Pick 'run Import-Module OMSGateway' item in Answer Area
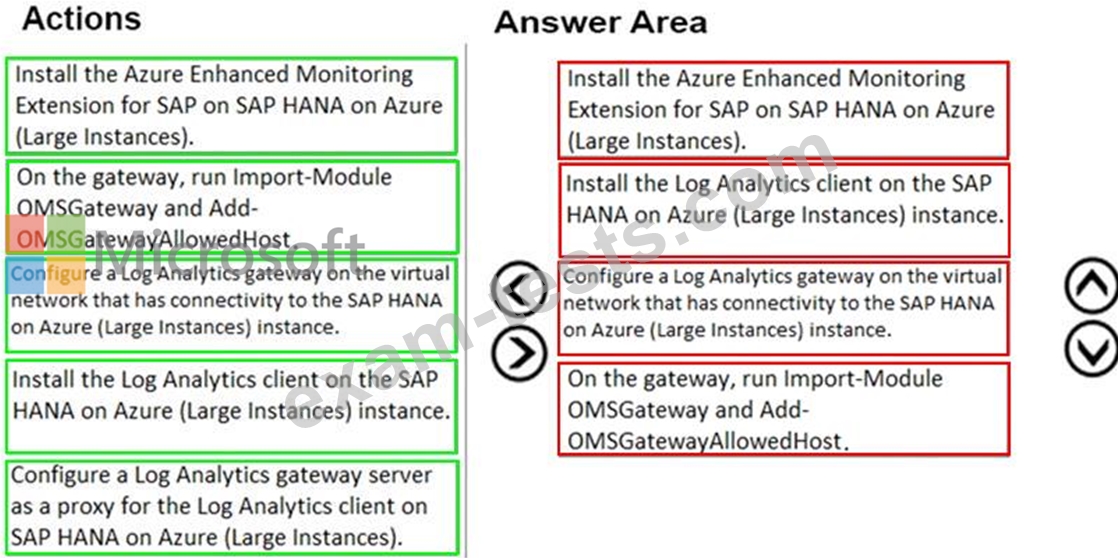This screenshot has height=558, width=1118. [783, 409]
